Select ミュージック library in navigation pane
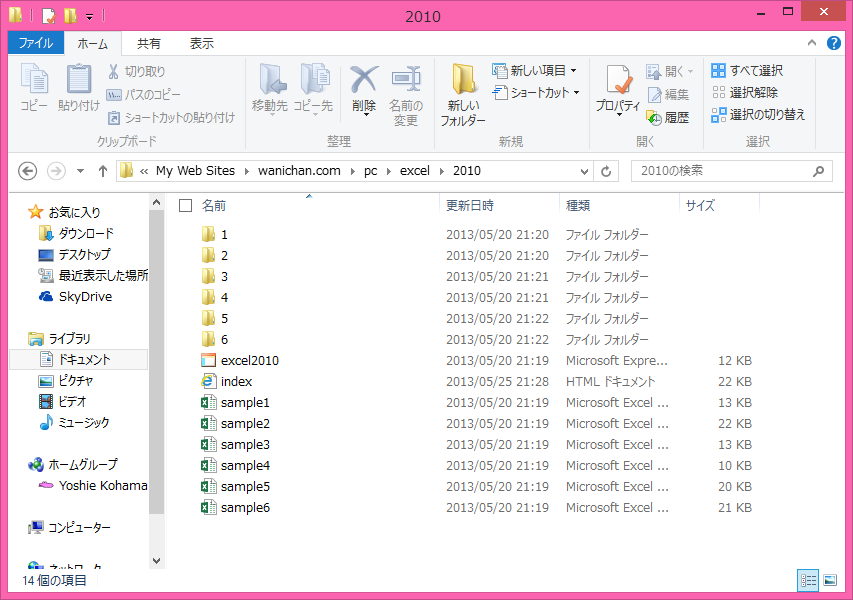 (x=75, y=423)
